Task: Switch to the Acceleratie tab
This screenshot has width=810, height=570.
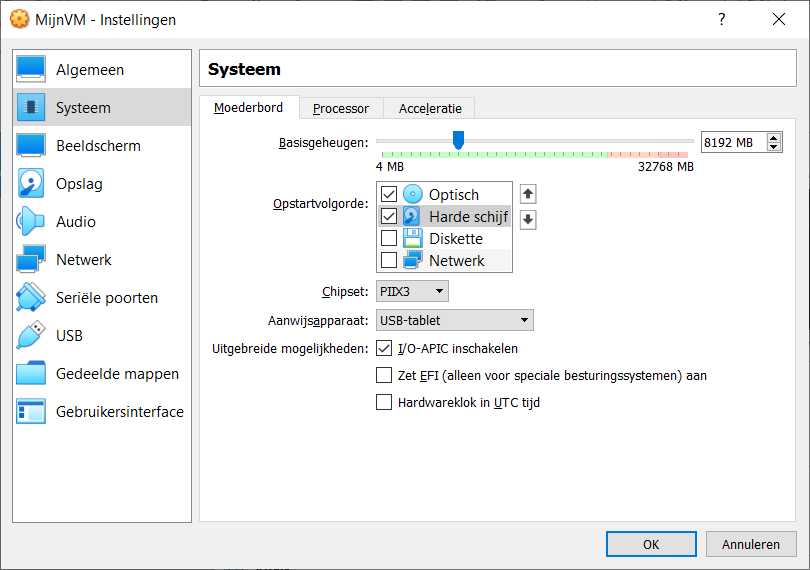Action: click(x=430, y=108)
